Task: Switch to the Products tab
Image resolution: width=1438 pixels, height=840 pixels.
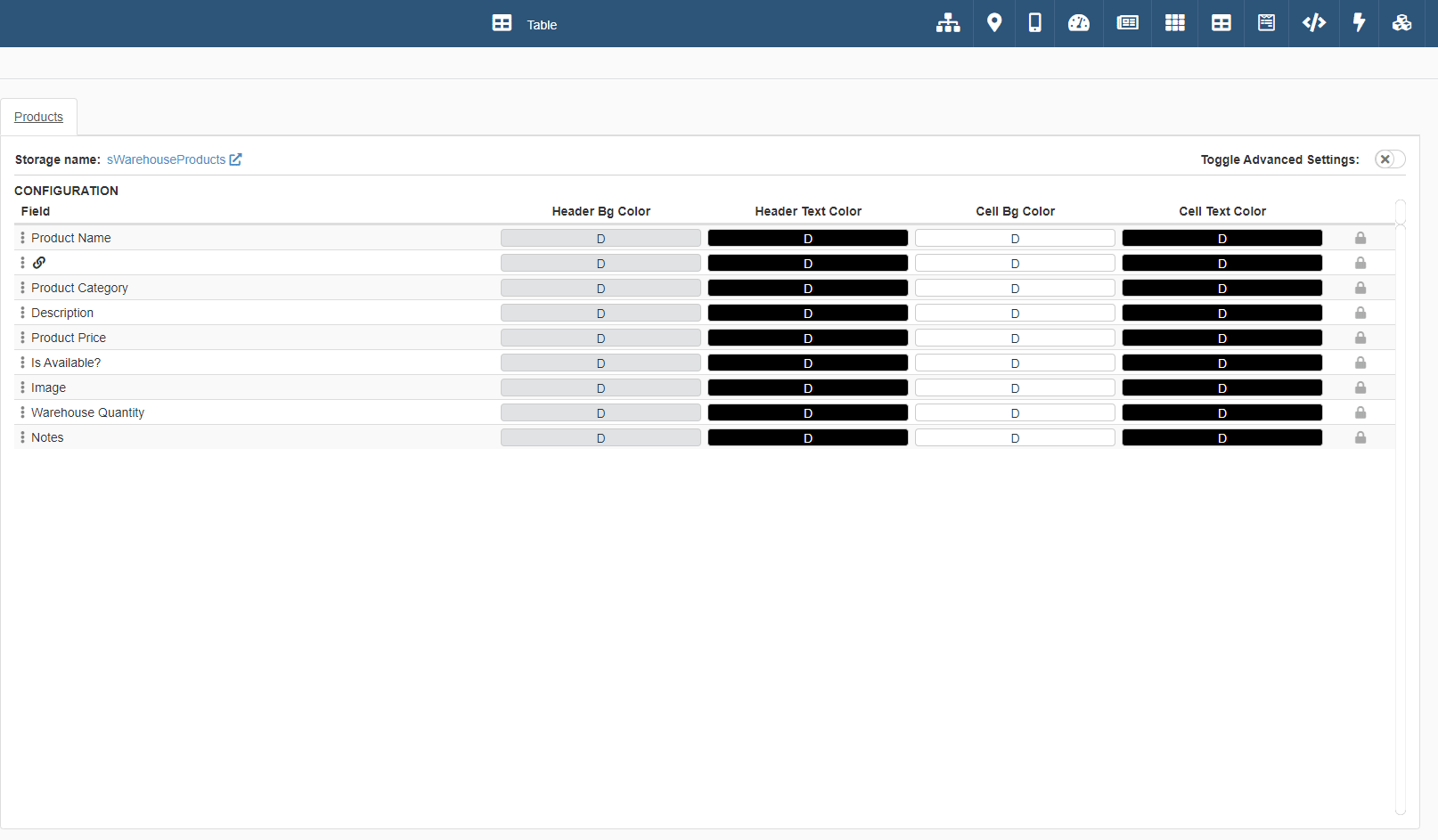Action: [39, 117]
